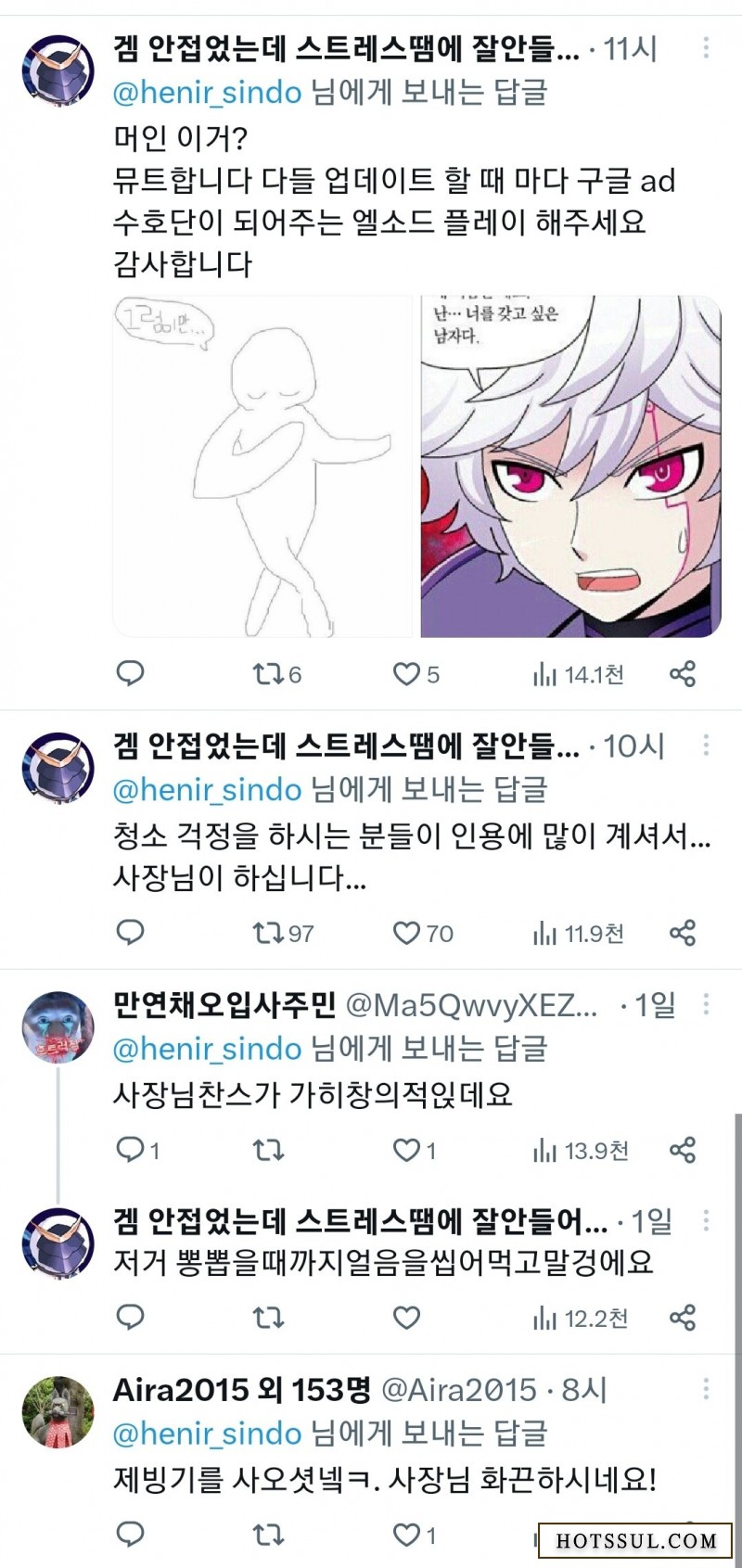The image size is (742, 1568).
Task: Open Aira2015's profile avatar
Action: (x=58, y=1412)
